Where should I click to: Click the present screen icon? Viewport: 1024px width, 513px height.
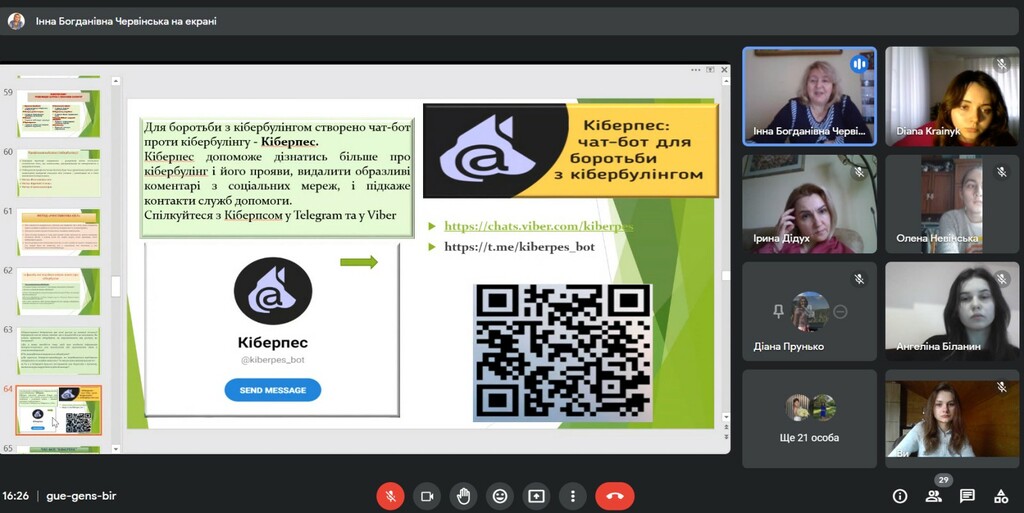click(537, 495)
